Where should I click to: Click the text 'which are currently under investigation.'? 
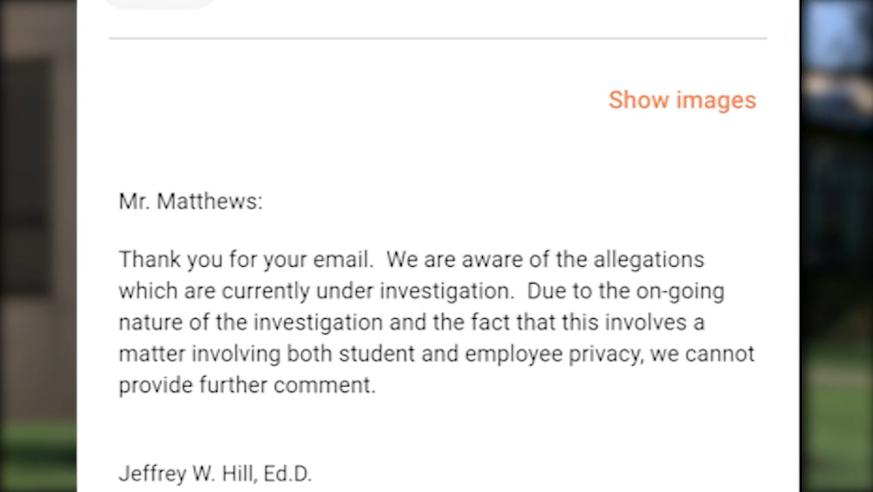click(316, 292)
